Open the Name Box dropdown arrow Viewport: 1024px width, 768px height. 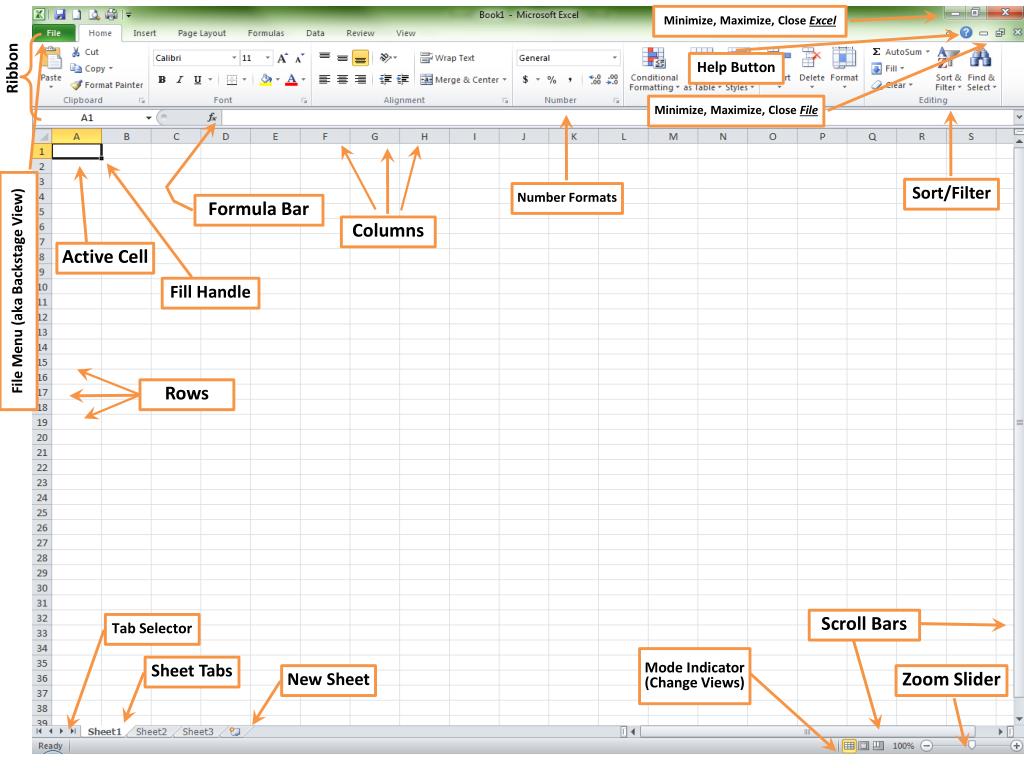click(x=149, y=118)
